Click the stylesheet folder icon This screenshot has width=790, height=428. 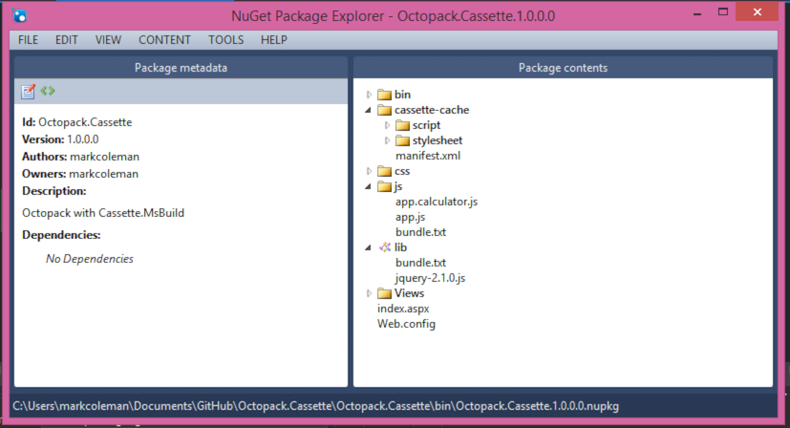pyautogui.click(x=403, y=141)
